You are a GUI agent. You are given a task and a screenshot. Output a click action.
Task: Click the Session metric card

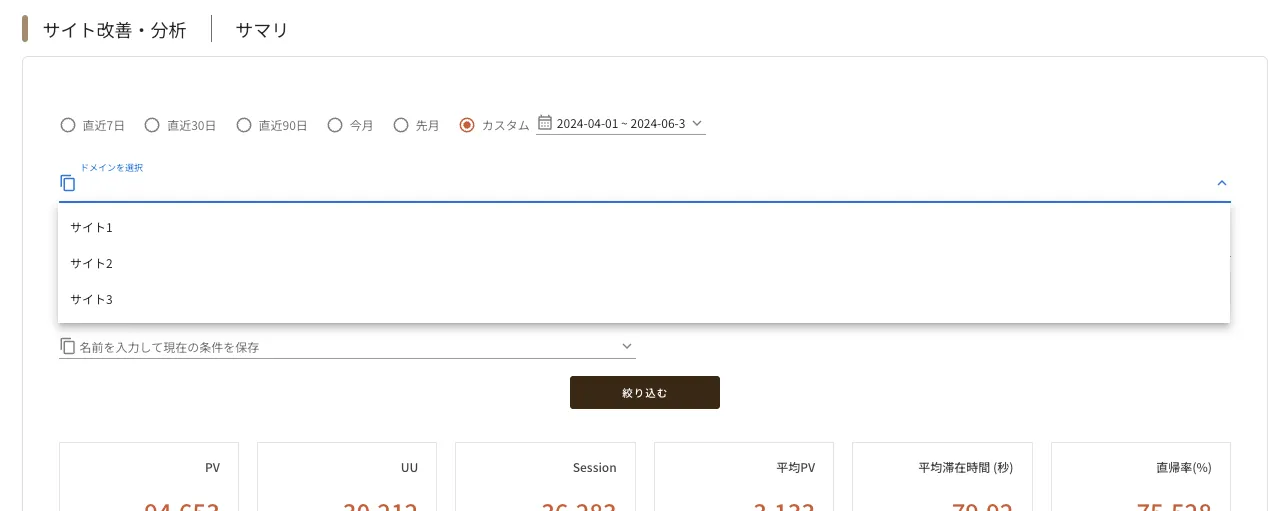[545, 477]
